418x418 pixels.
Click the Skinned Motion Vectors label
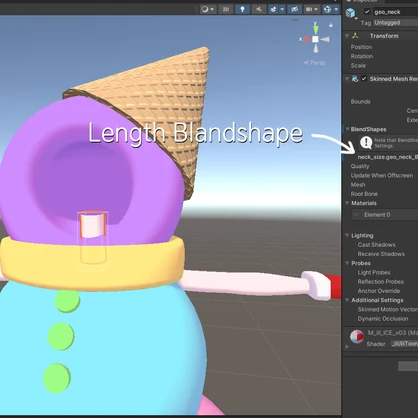[x=388, y=309]
